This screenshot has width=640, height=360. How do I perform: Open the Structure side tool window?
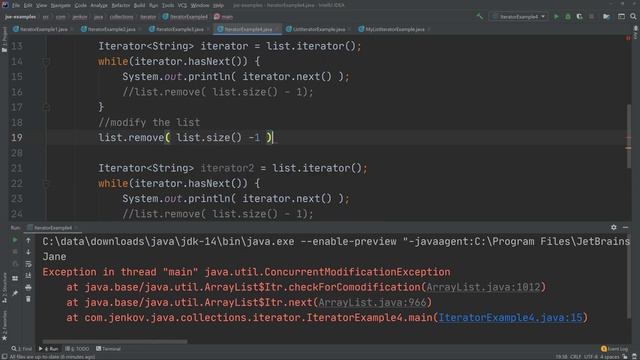[4, 288]
